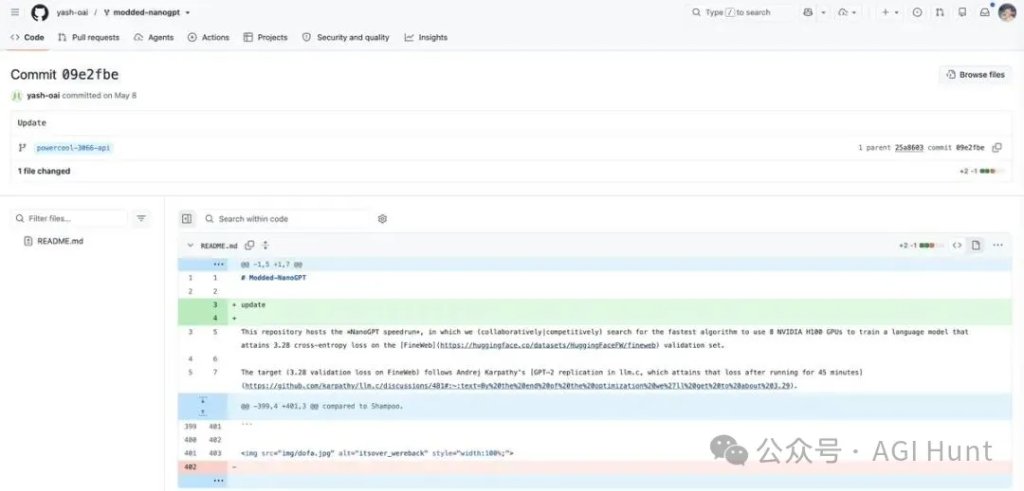Open the powercool-3066-api branch link

click(73, 148)
